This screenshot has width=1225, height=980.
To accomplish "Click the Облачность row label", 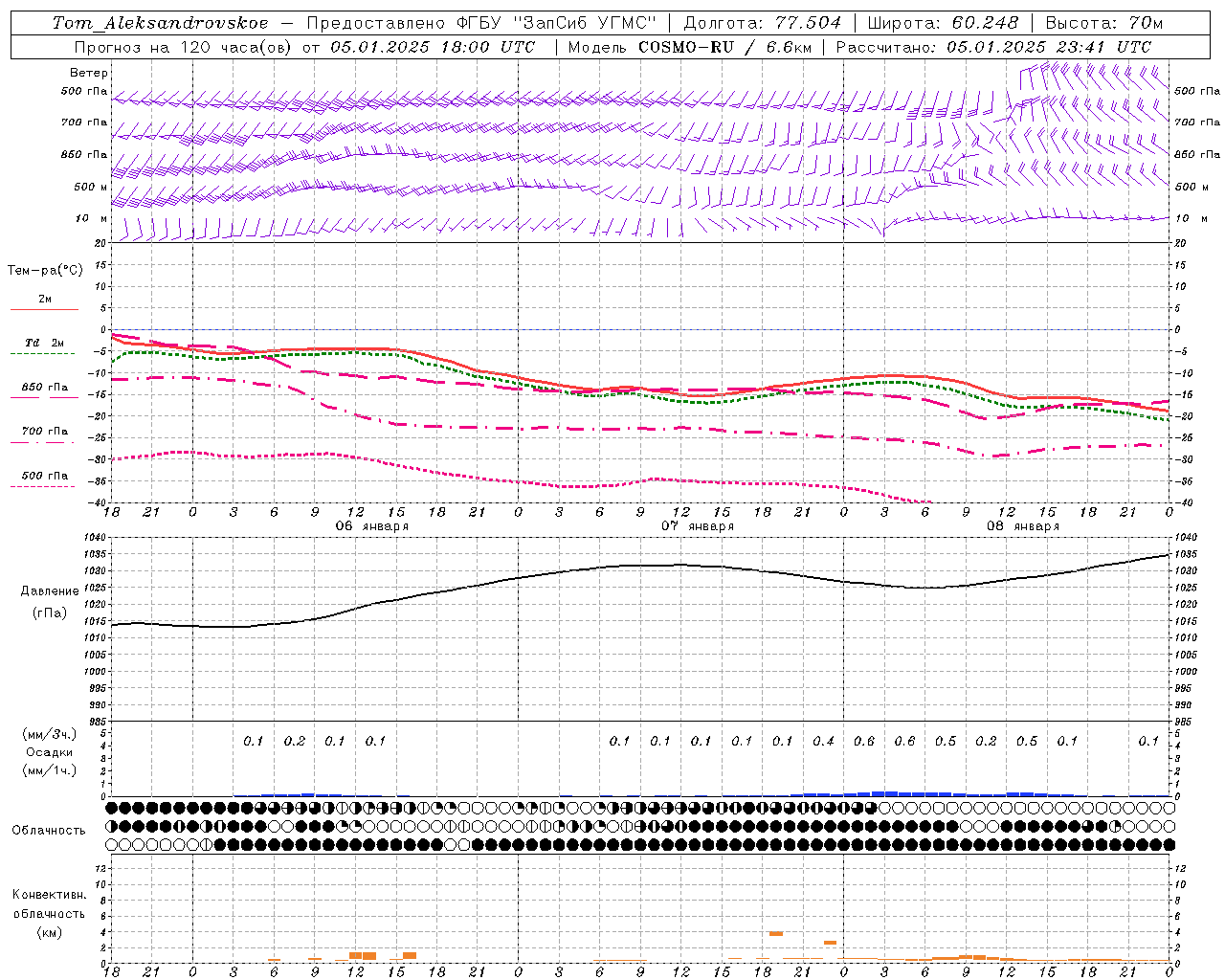I will (x=49, y=831).
